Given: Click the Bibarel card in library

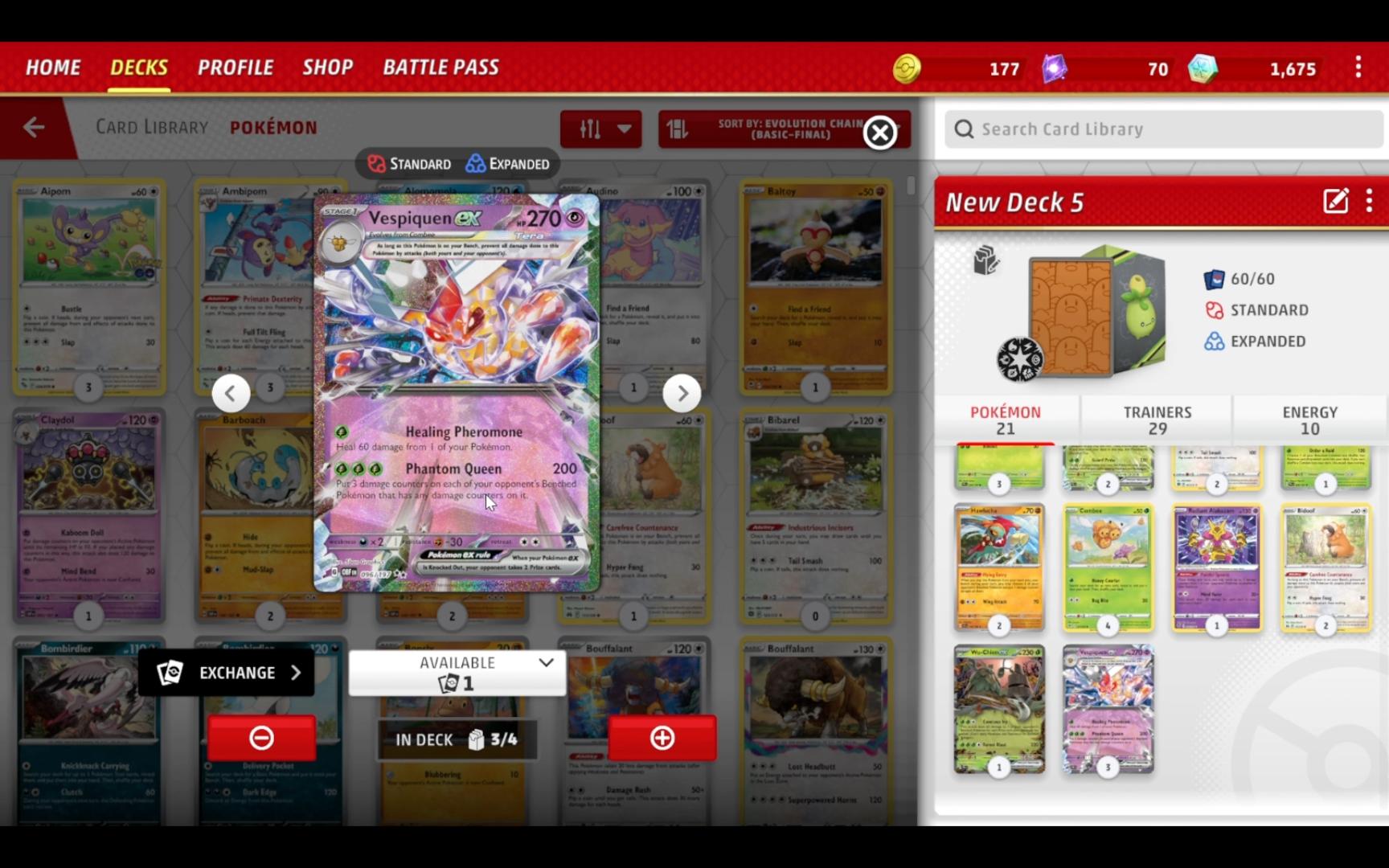Looking at the screenshot, I should [815, 517].
